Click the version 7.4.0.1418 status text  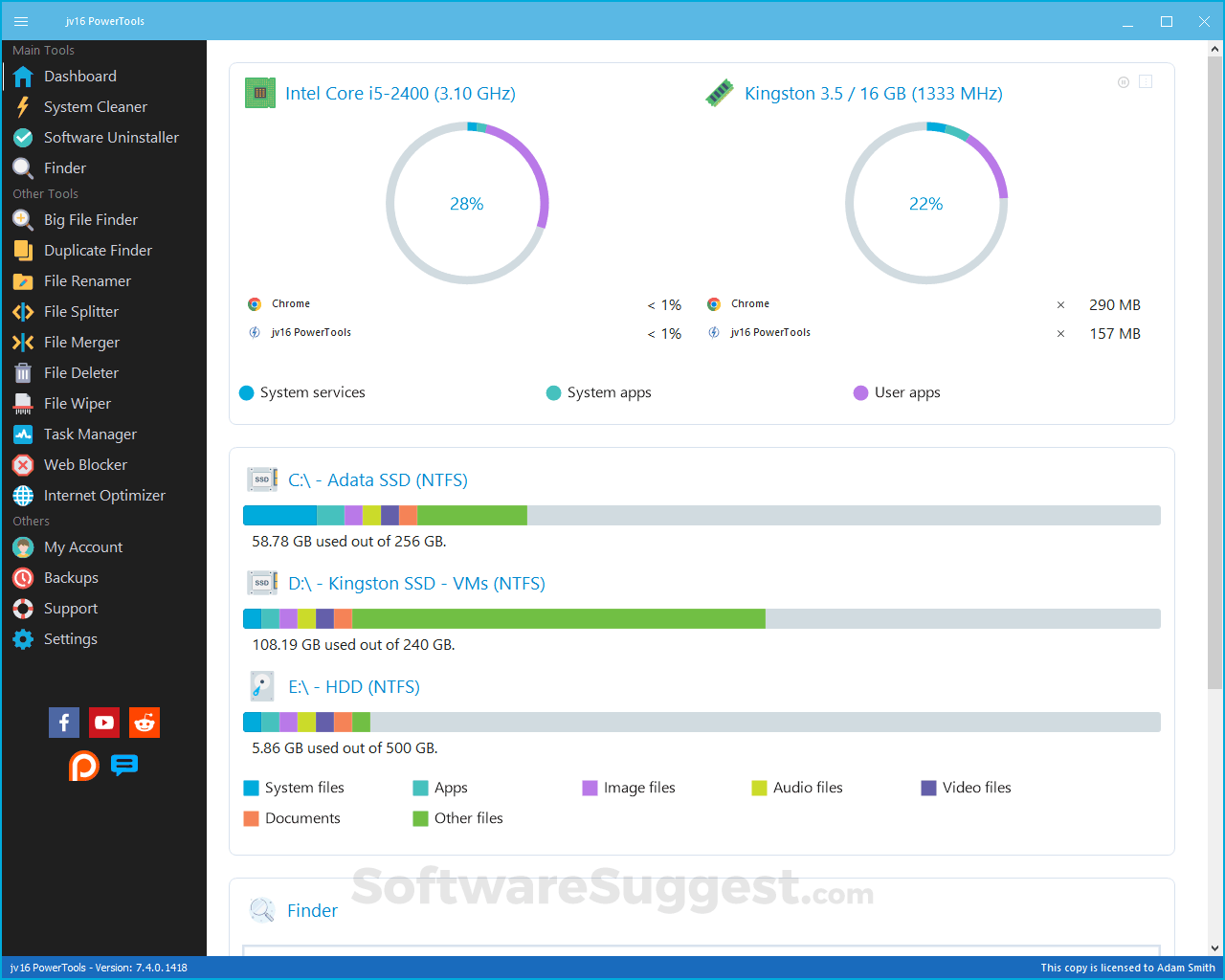[99, 968]
